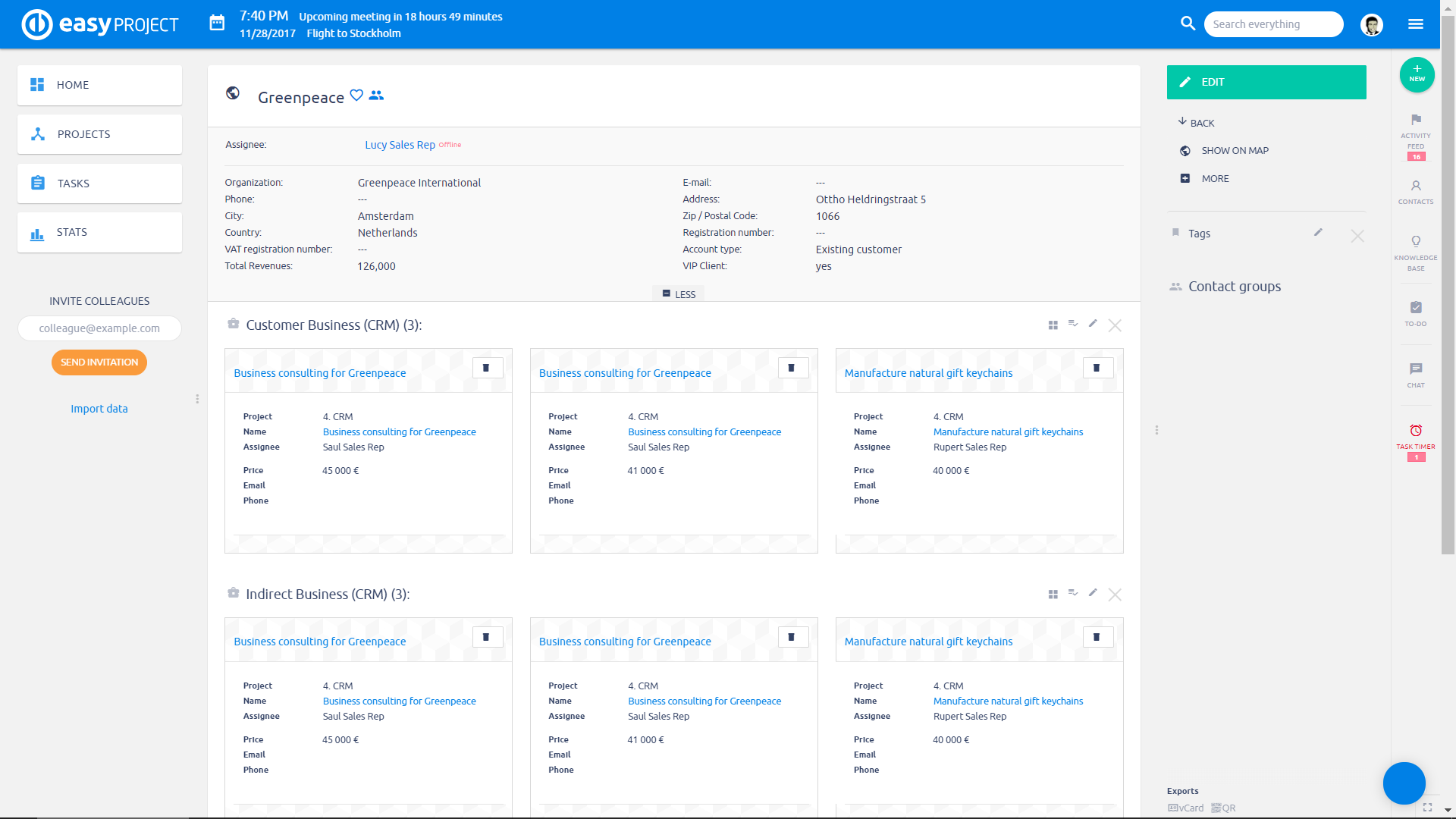The image size is (1456, 819).
Task: Click the Easy Project logo
Action: (x=99, y=24)
